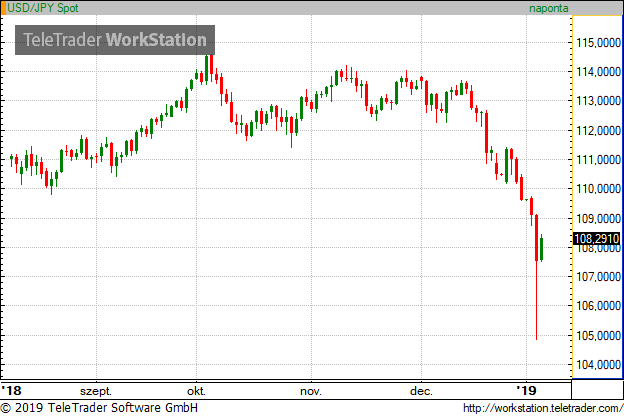Click the nov. month label on time axis
This screenshot has width=624, height=417.
pos(311,391)
